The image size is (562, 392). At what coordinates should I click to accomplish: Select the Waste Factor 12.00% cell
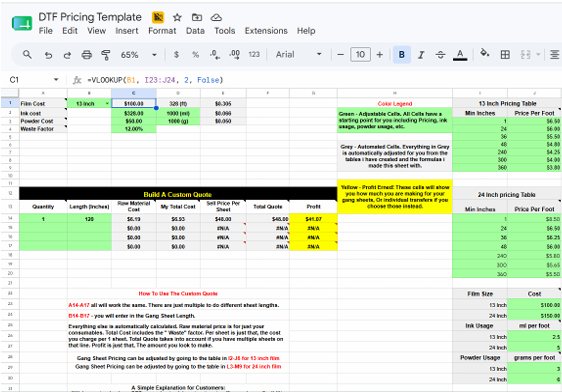click(134, 129)
